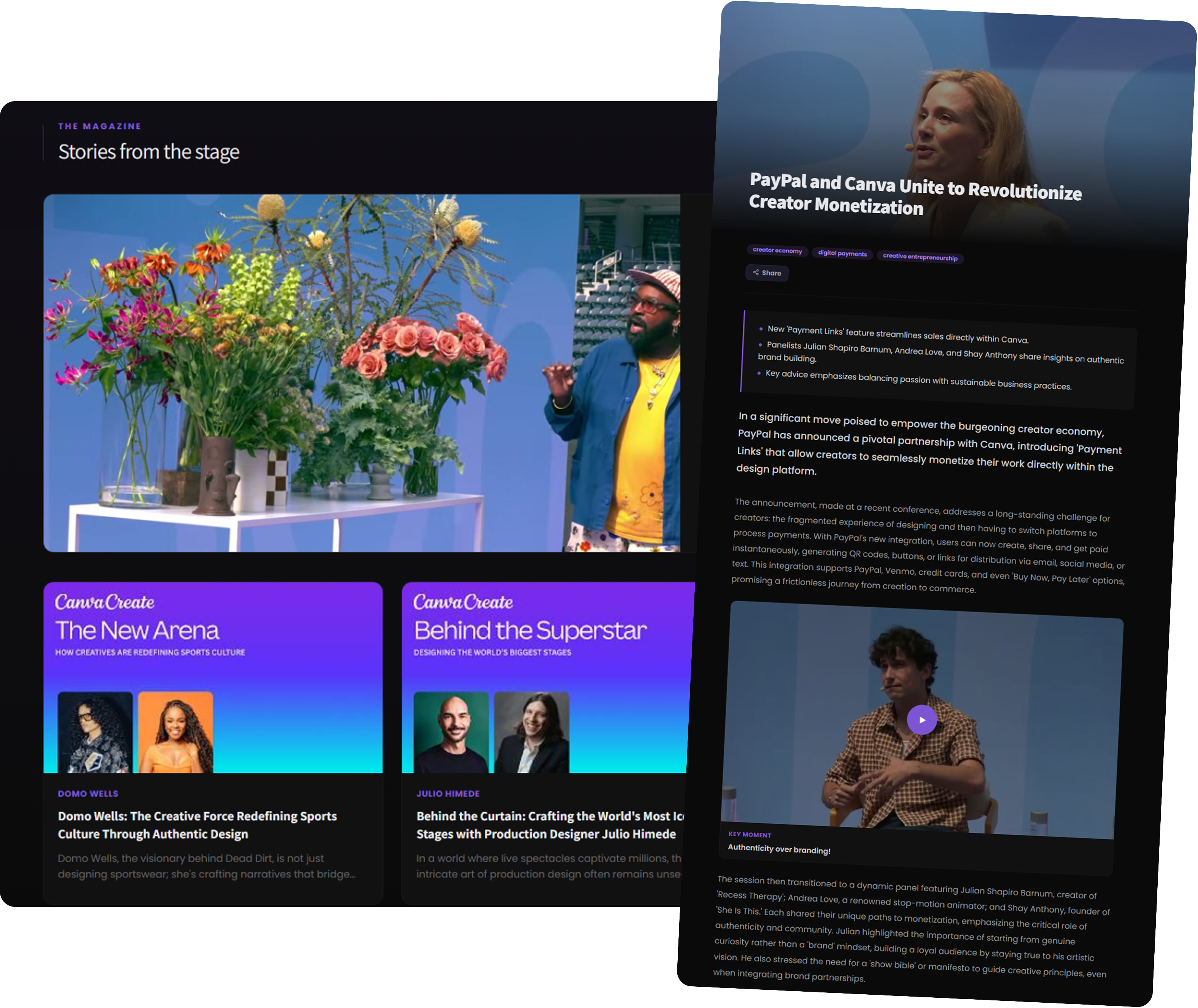Click 'Stories from the stage' heading
The height and width of the screenshot is (1008, 1198).
149,152
